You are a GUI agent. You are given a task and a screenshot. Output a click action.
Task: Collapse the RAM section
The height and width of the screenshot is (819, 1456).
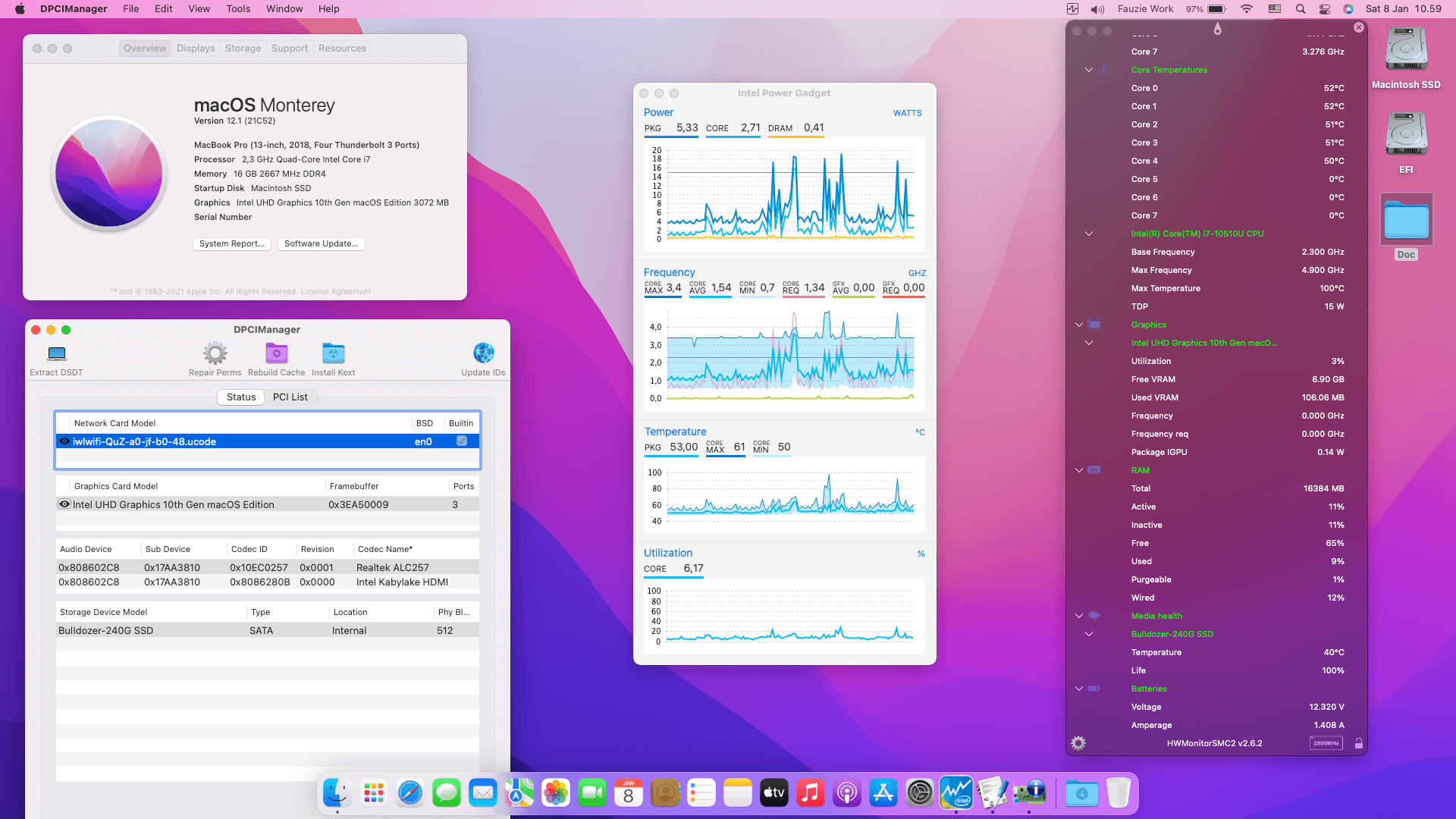(1079, 470)
